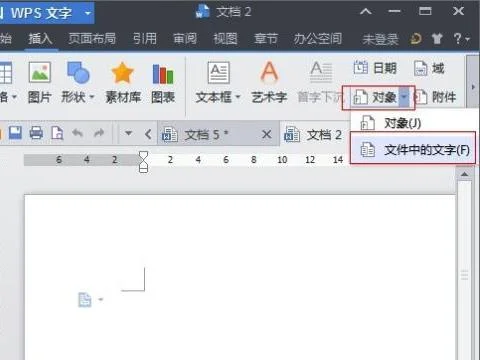This screenshot has height=360, width=480.
Task: Click the print icon
Action: [36, 133]
